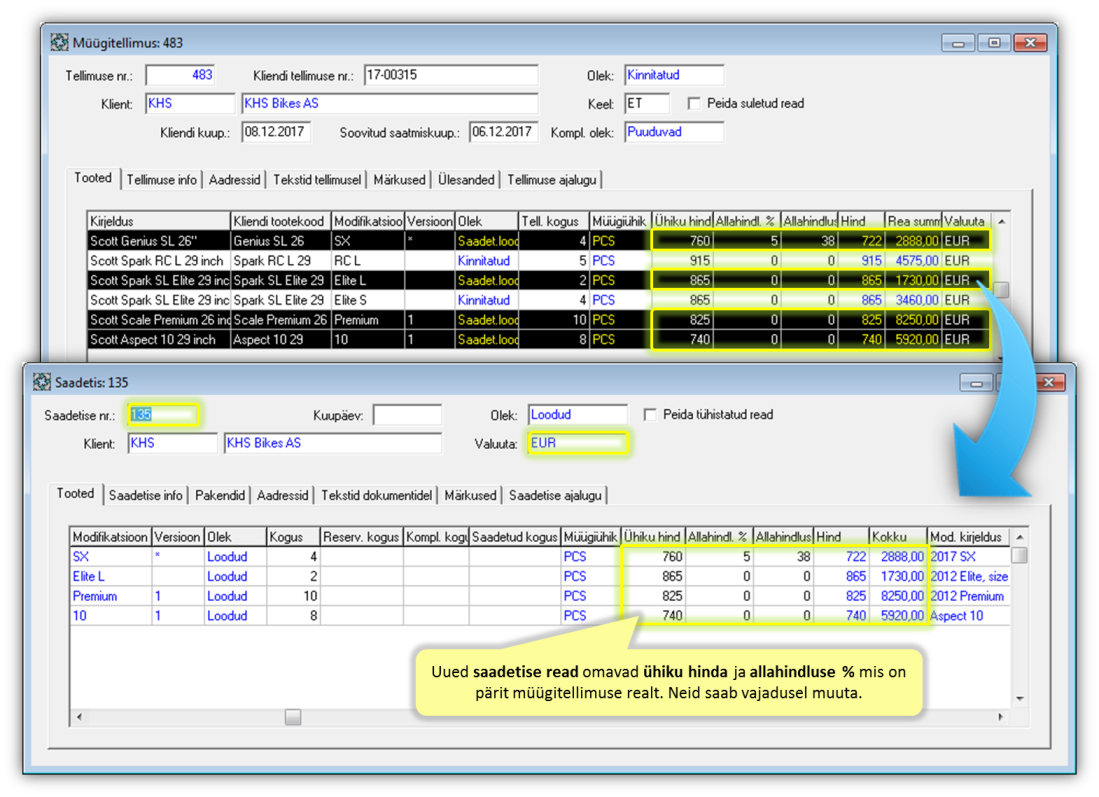This screenshot has width=1099, height=797.
Task: Minimize the Saadetis 135 window
Action: pos(976,383)
